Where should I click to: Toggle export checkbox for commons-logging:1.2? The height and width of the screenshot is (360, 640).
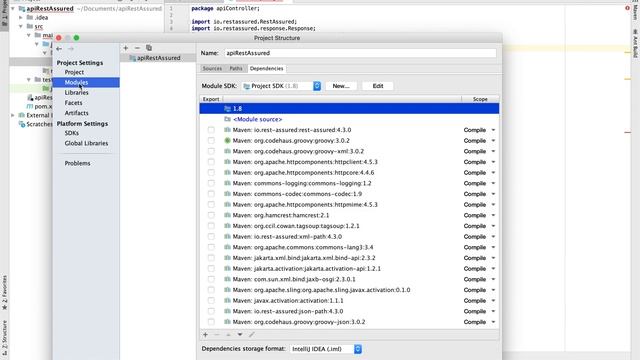pos(211,183)
